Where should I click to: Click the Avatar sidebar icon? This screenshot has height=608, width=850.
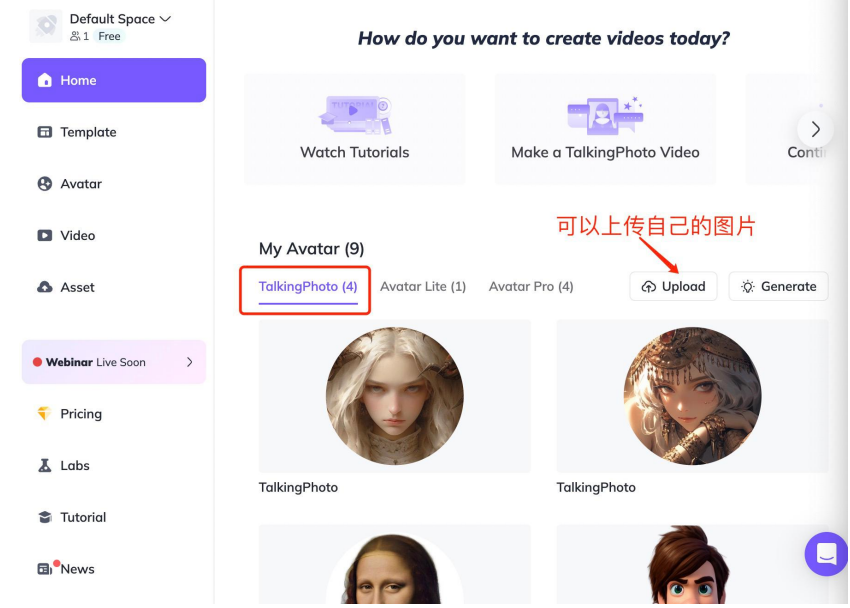point(45,184)
